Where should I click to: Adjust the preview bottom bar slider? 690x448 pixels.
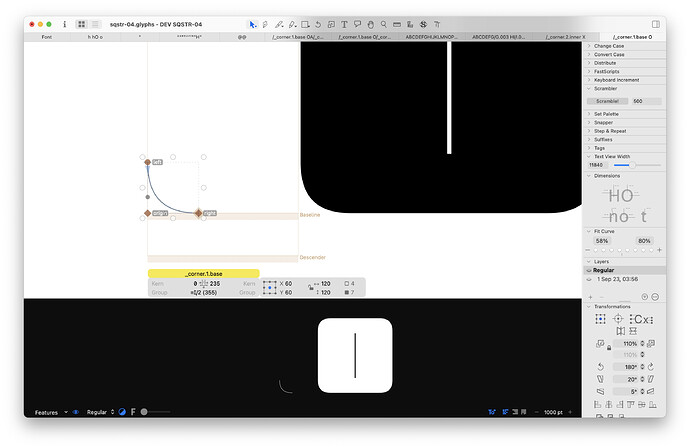pyautogui.click(x=155, y=412)
